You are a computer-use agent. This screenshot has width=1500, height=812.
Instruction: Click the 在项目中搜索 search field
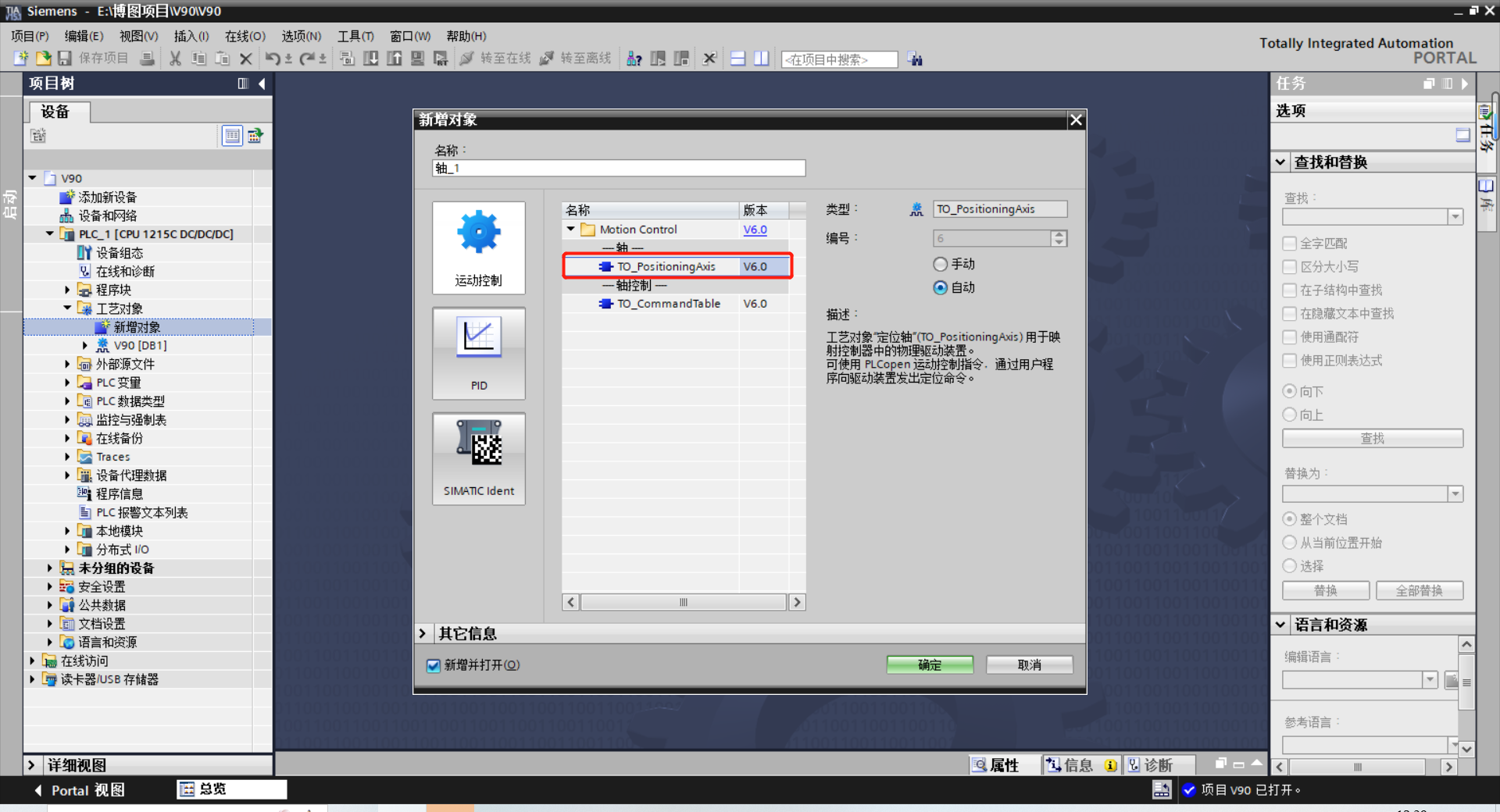tap(839, 59)
